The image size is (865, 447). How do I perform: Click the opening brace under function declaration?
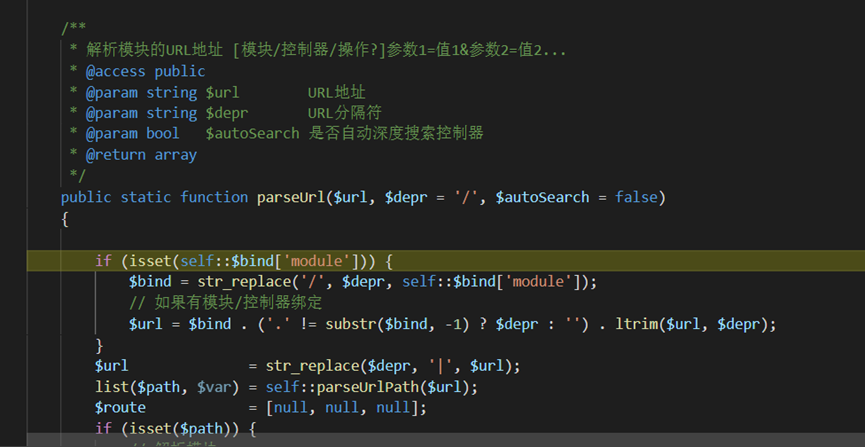point(65,219)
